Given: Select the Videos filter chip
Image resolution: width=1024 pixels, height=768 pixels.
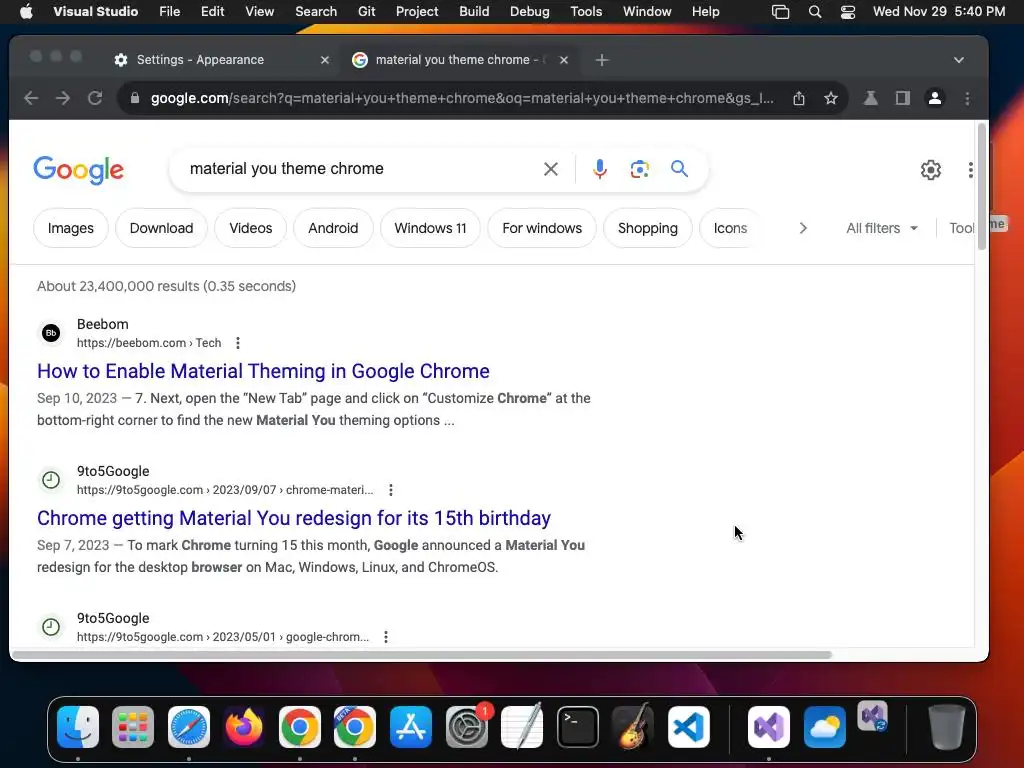Looking at the screenshot, I should (251, 228).
